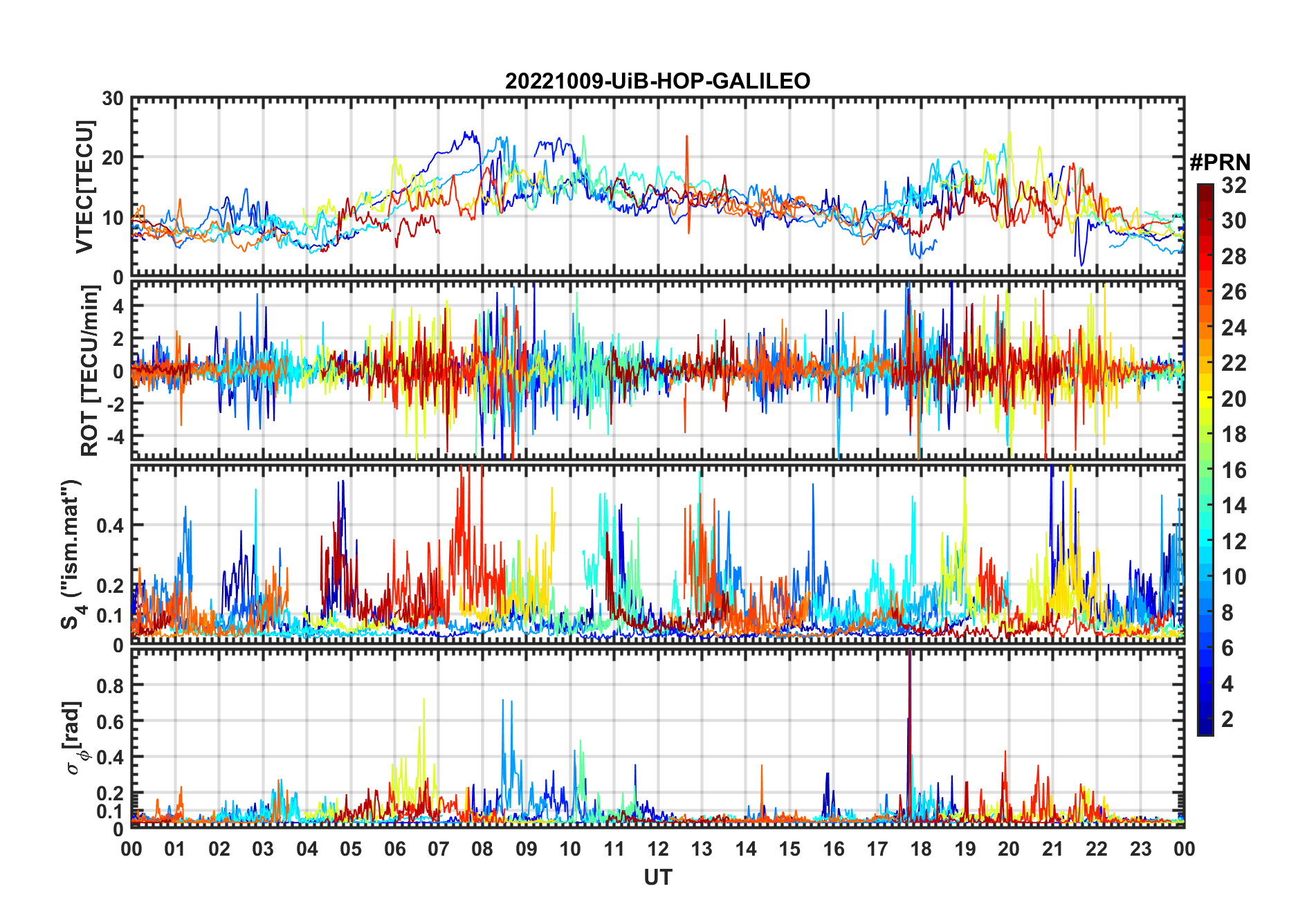Select the "ROT [TECU/min]" y-axis label
The image size is (1316, 920).
coord(90,371)
